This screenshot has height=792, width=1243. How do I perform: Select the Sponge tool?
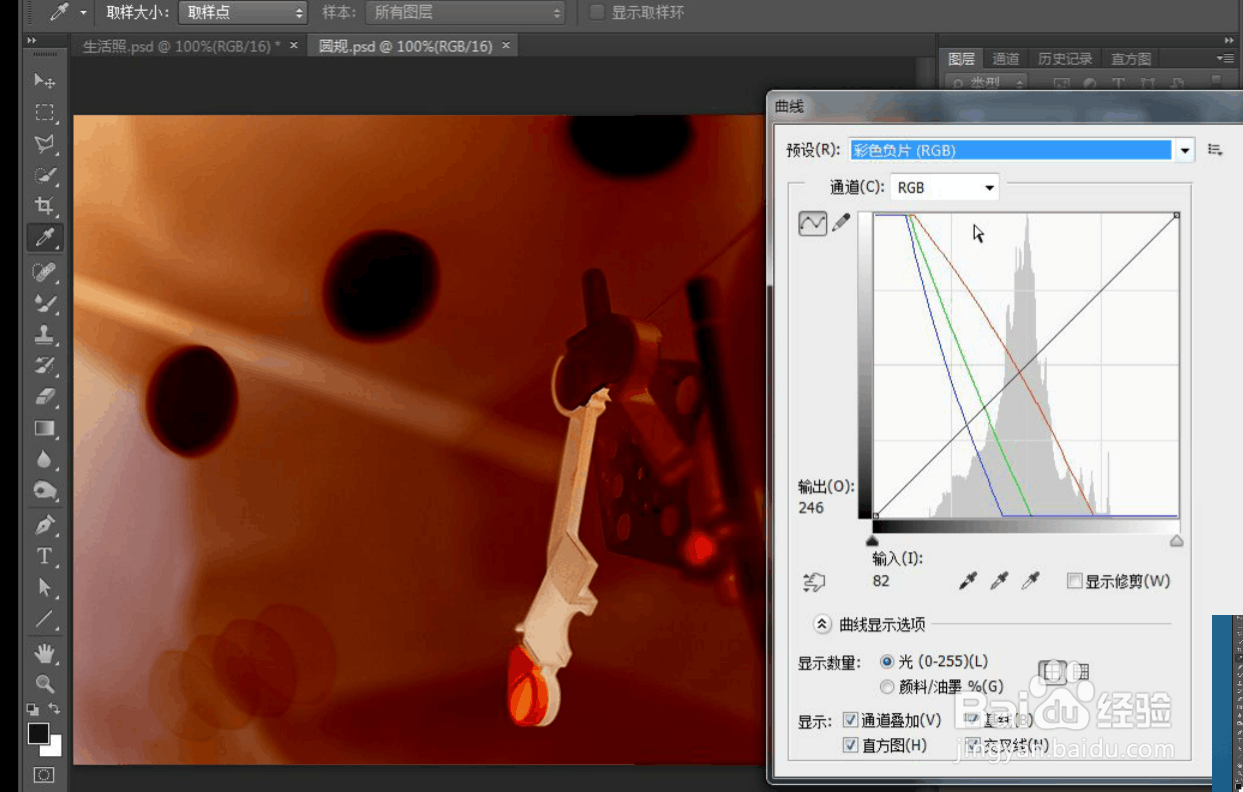point(44,490)
